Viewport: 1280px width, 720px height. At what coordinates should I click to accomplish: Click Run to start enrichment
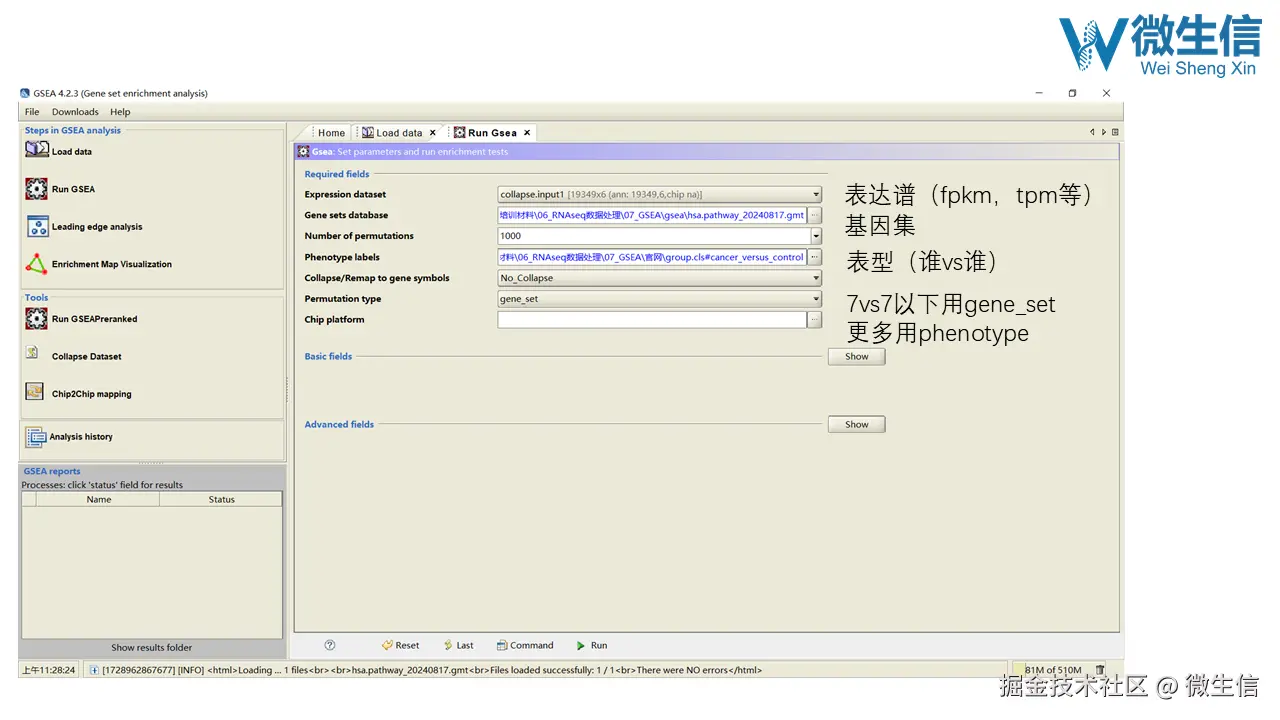(591, 645)
